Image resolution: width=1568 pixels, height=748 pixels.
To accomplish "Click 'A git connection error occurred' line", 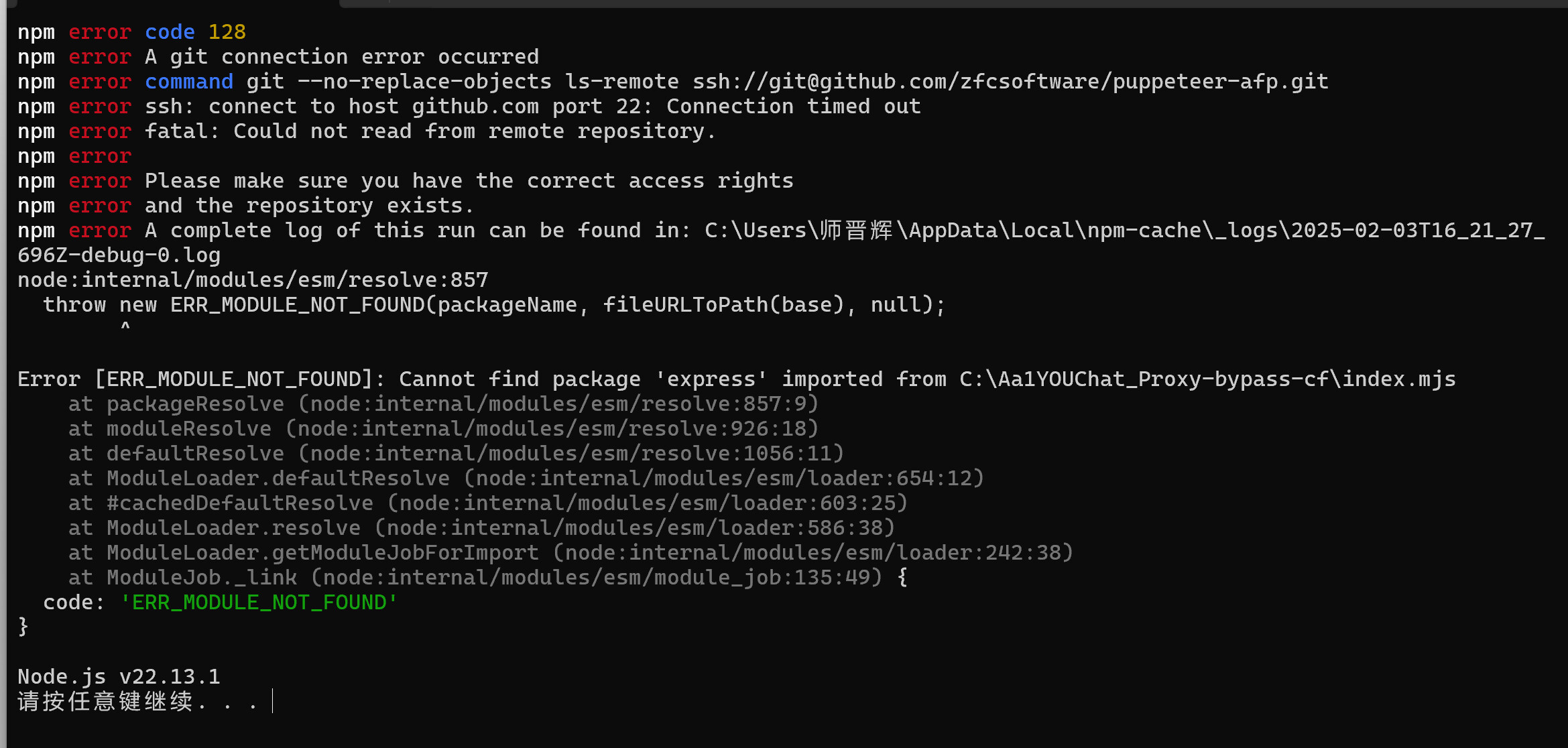I will click(342, 57).
